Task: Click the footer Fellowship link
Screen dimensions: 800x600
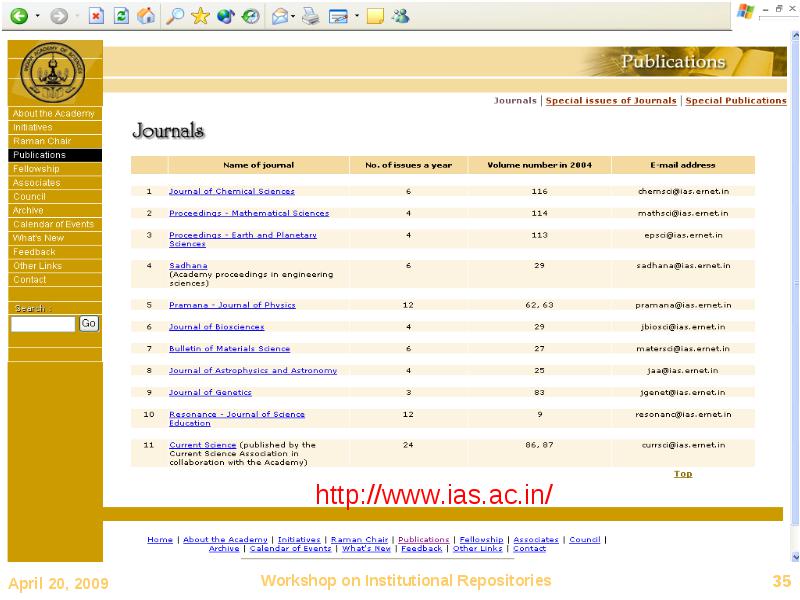Action: click(x=481, y=540)
